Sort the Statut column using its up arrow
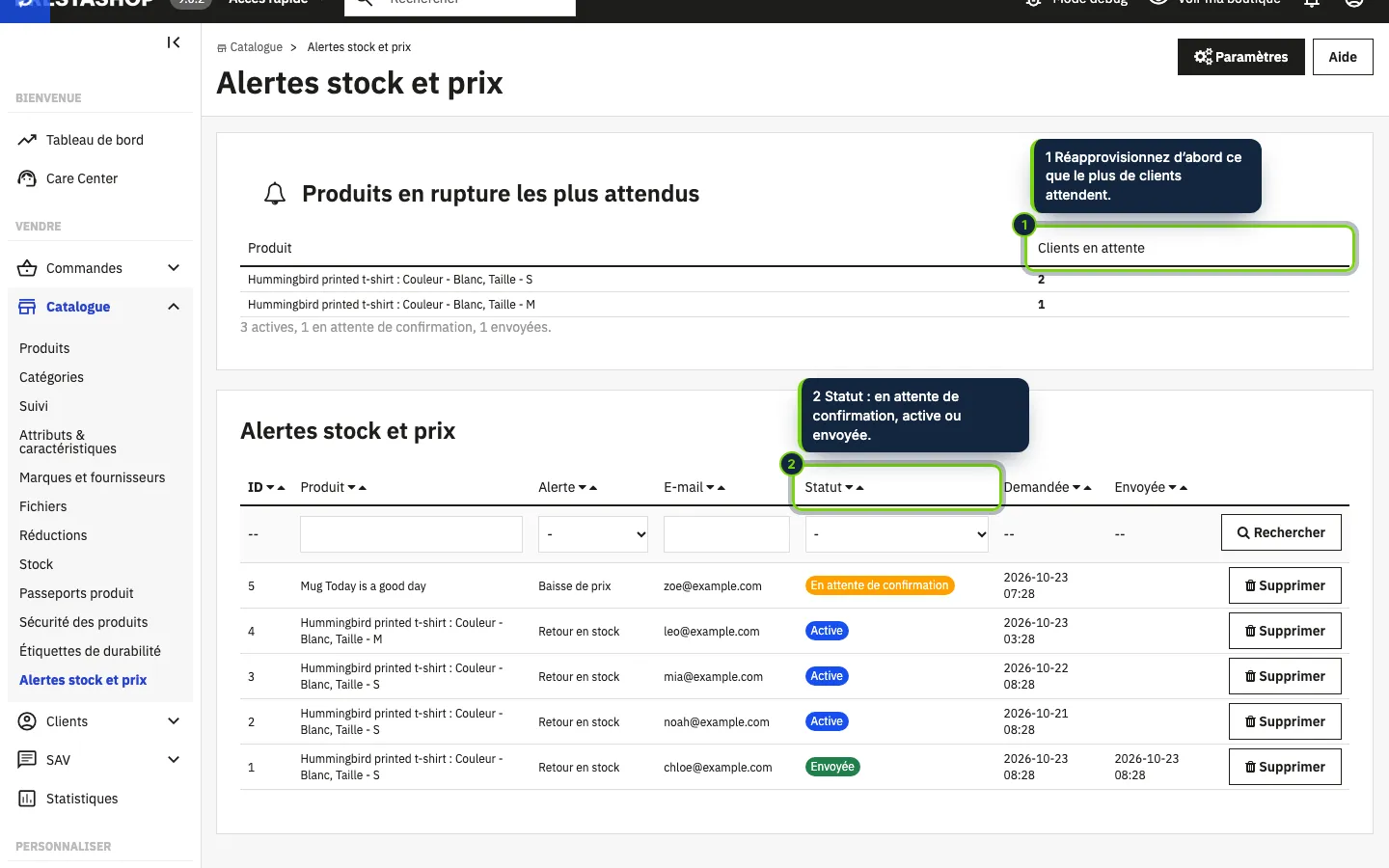This screenshot has width=1389, height=868. [x=859, y=488]
